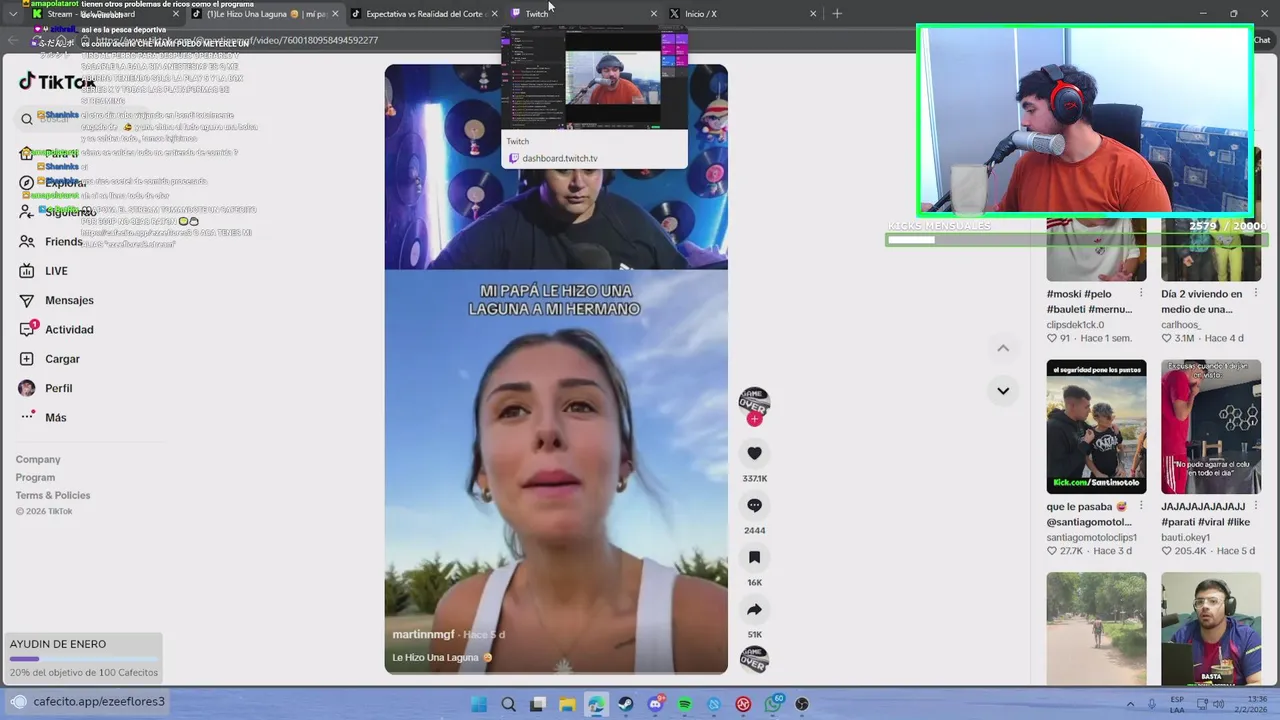Screen dimensions: 1280x720
Task: Switch ESP LAA keyboard language indicator
Action: (1177, 704)
